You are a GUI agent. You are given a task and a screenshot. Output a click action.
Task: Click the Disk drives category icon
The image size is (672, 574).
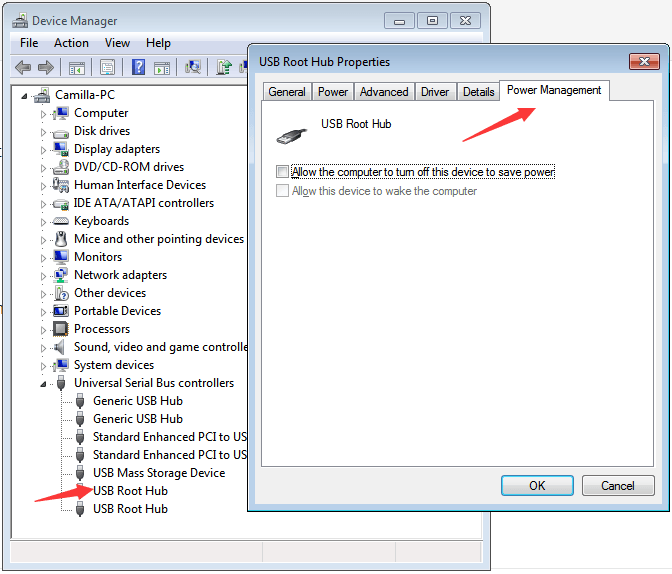click(60, 132)
